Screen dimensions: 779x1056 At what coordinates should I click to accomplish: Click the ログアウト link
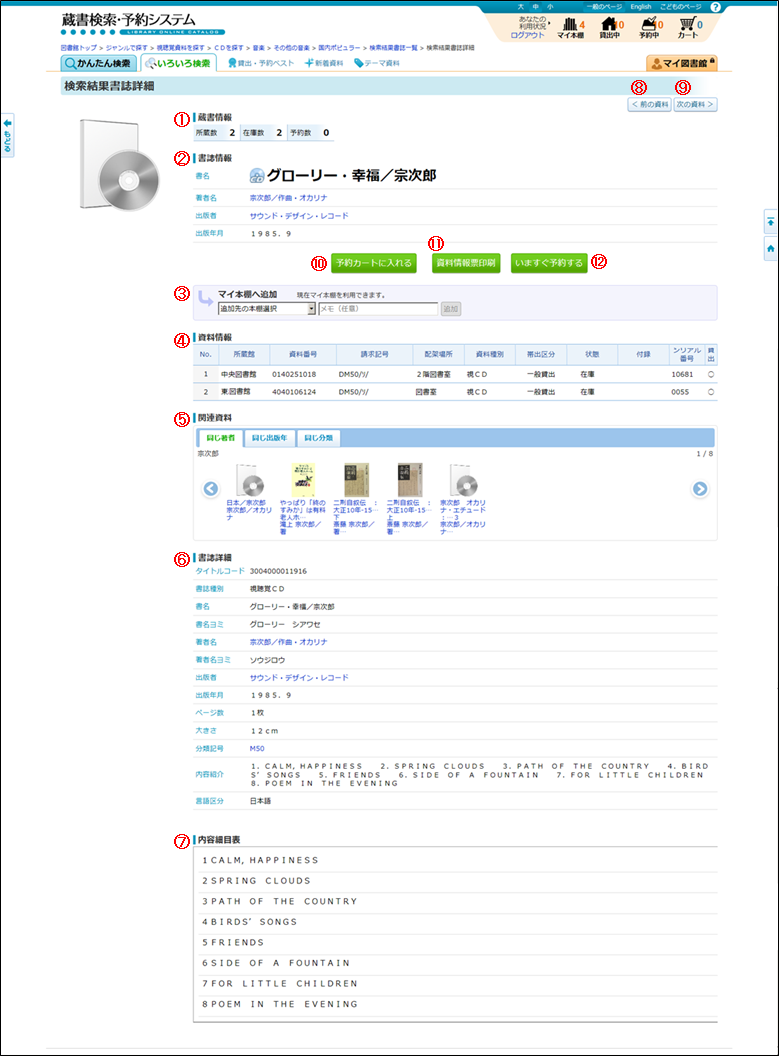[x=527, y=36]
